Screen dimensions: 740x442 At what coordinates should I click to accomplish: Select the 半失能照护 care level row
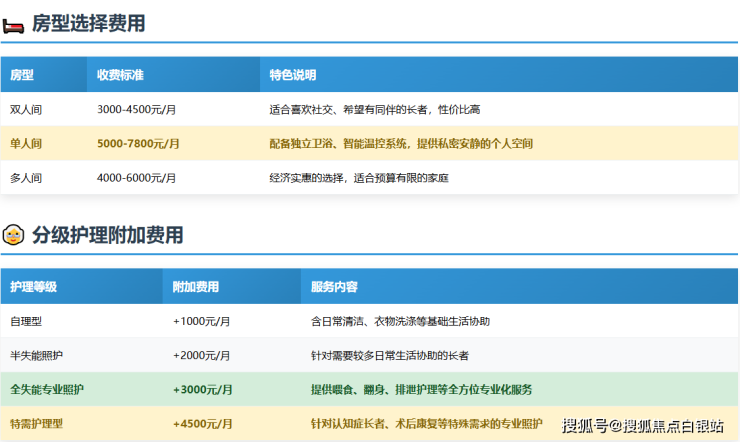tap(36, 355)
